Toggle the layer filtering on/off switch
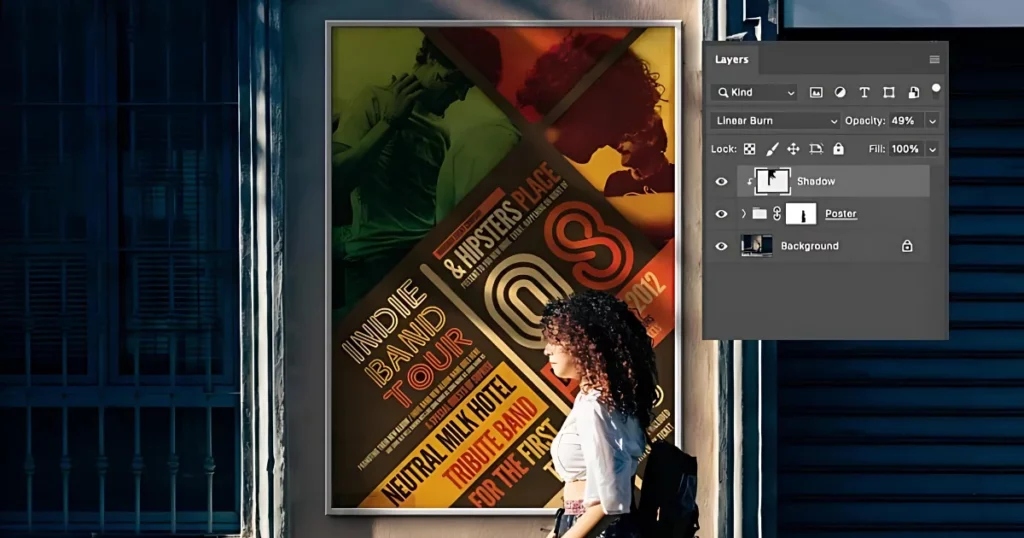The image size is (1024, 538). click(x=936, y=88)
